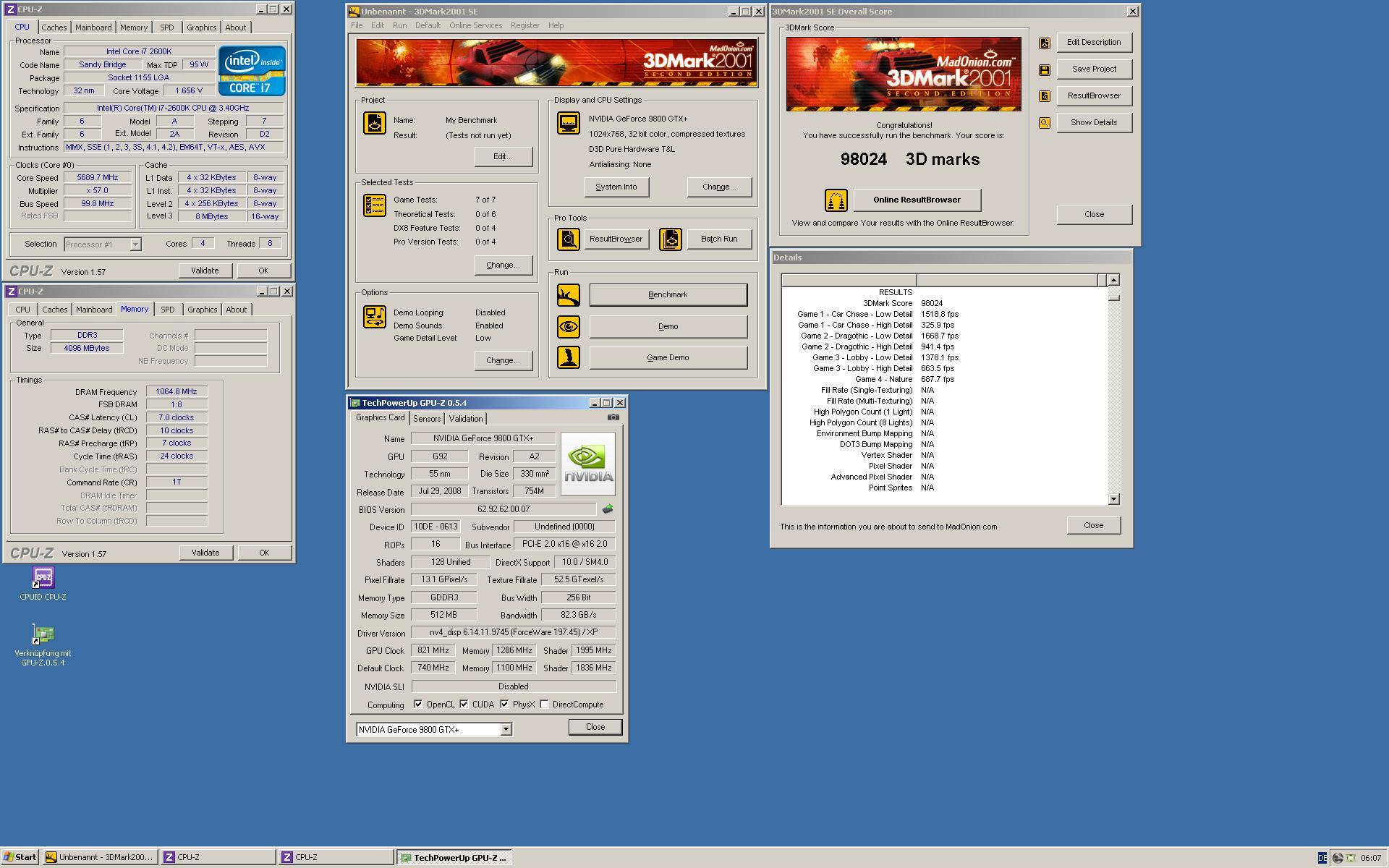Click Show Details button
This screenshot has width=1389, height=868.
coord(1094,123)
